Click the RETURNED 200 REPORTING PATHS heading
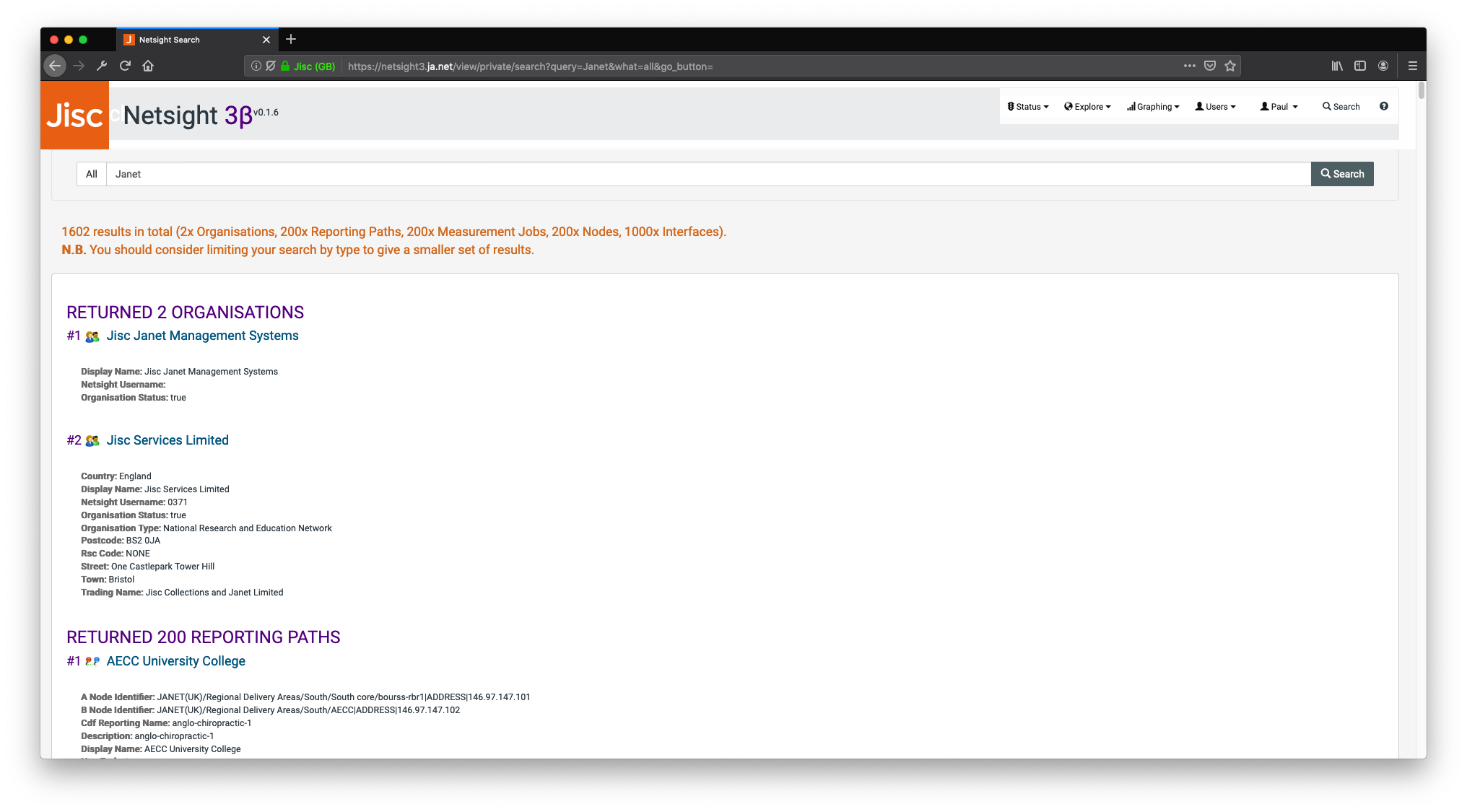Image resolution: width=1467 pixels, height=812 pixels. click(x=204, y=637)
